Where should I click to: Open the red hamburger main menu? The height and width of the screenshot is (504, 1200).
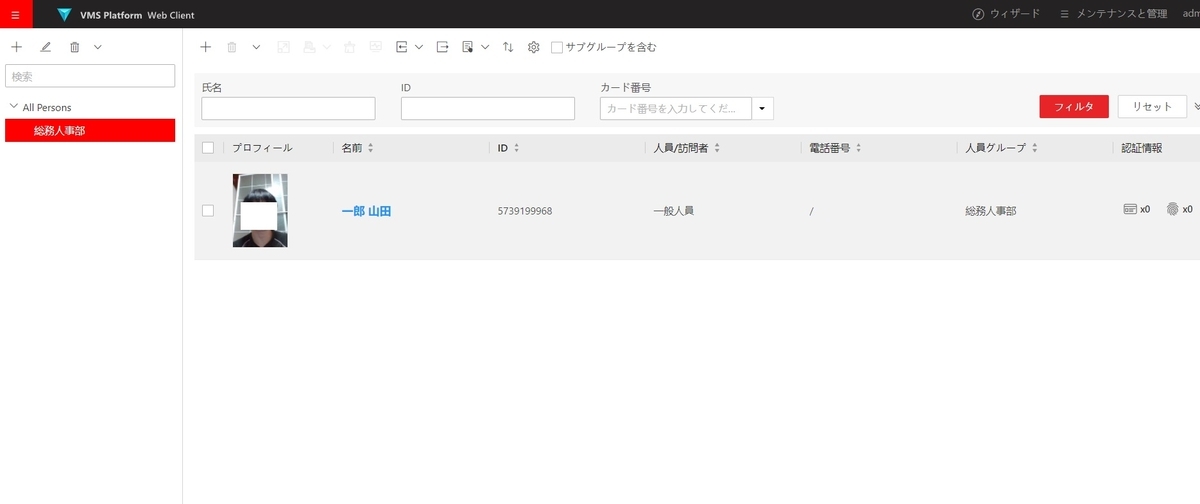(x=15, y=14)
